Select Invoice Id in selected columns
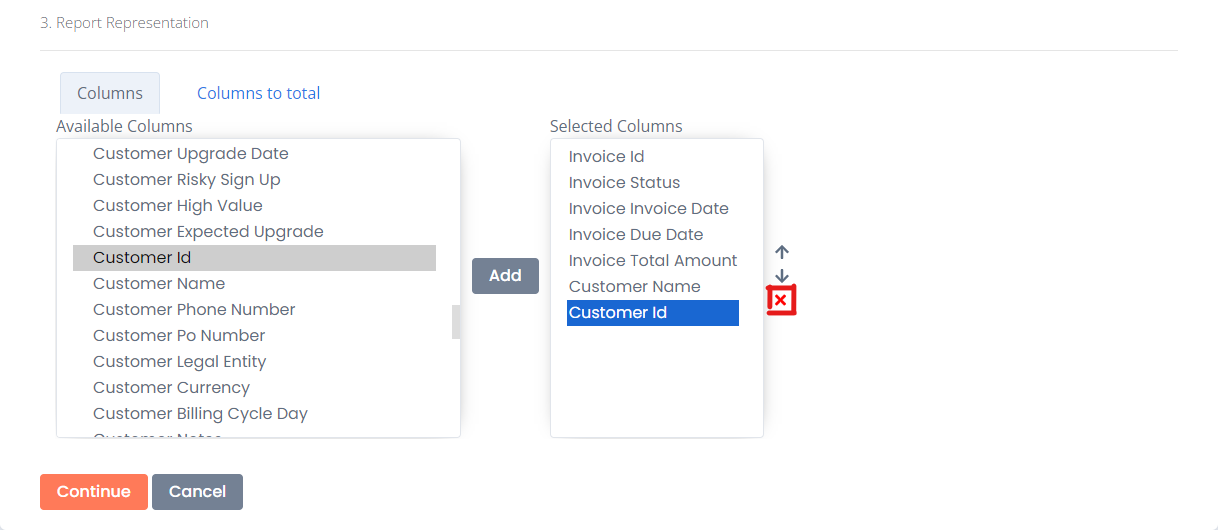Image resolution: width=1218 pixels, height=530 pixels. point(653,157)
